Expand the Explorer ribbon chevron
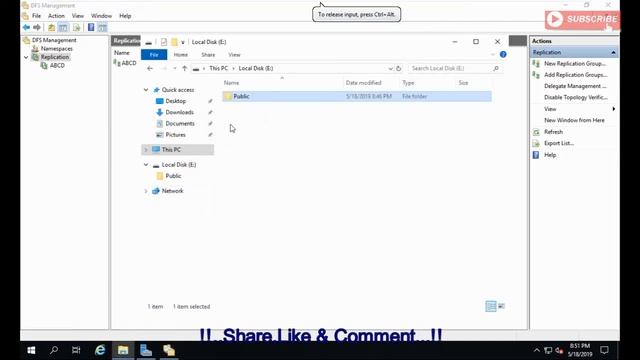 pos(493,54)
